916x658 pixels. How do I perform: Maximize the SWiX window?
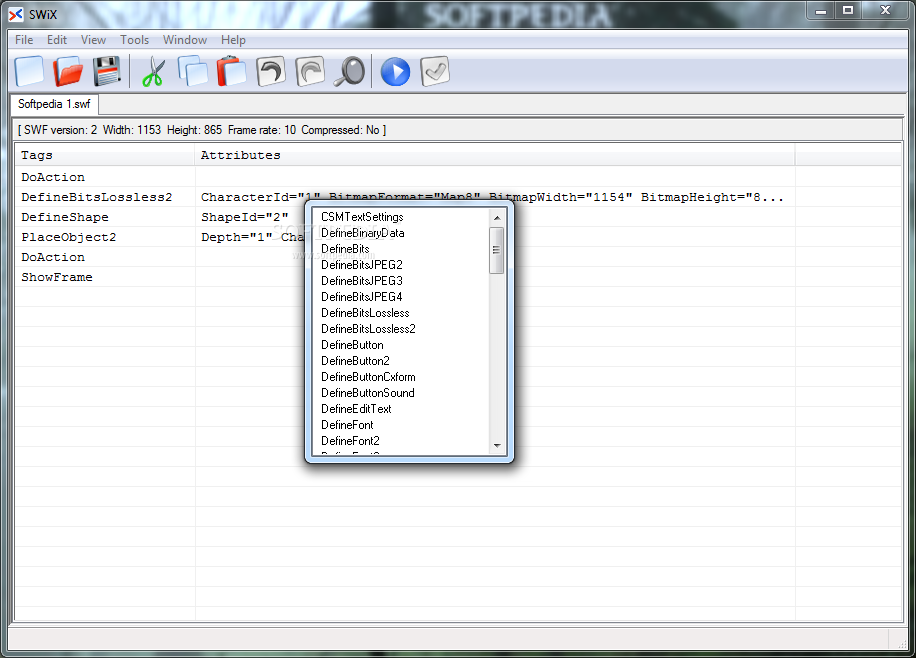(848, 11)
